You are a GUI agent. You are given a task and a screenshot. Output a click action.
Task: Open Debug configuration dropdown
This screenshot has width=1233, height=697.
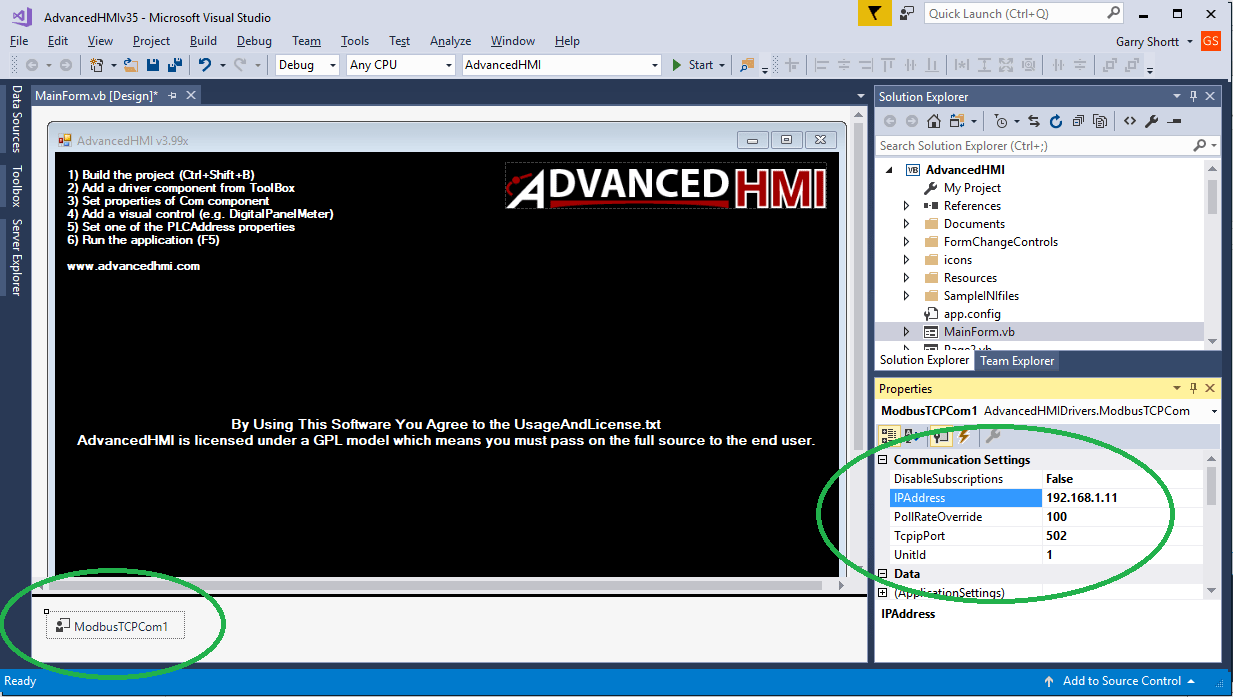tap(333, 65)
